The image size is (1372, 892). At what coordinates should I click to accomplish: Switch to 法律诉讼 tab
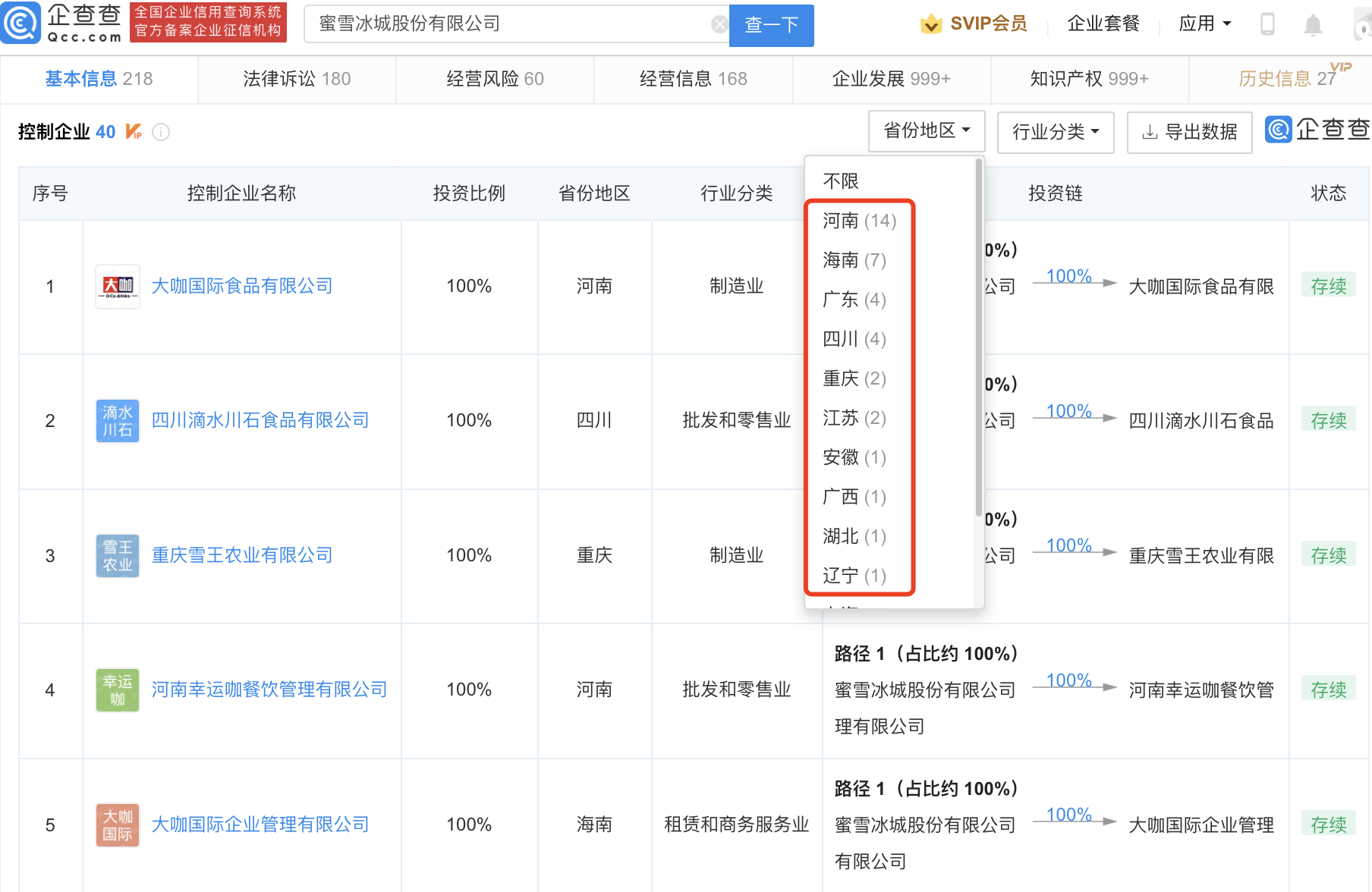pyautogui.click(x=297, y=79)
